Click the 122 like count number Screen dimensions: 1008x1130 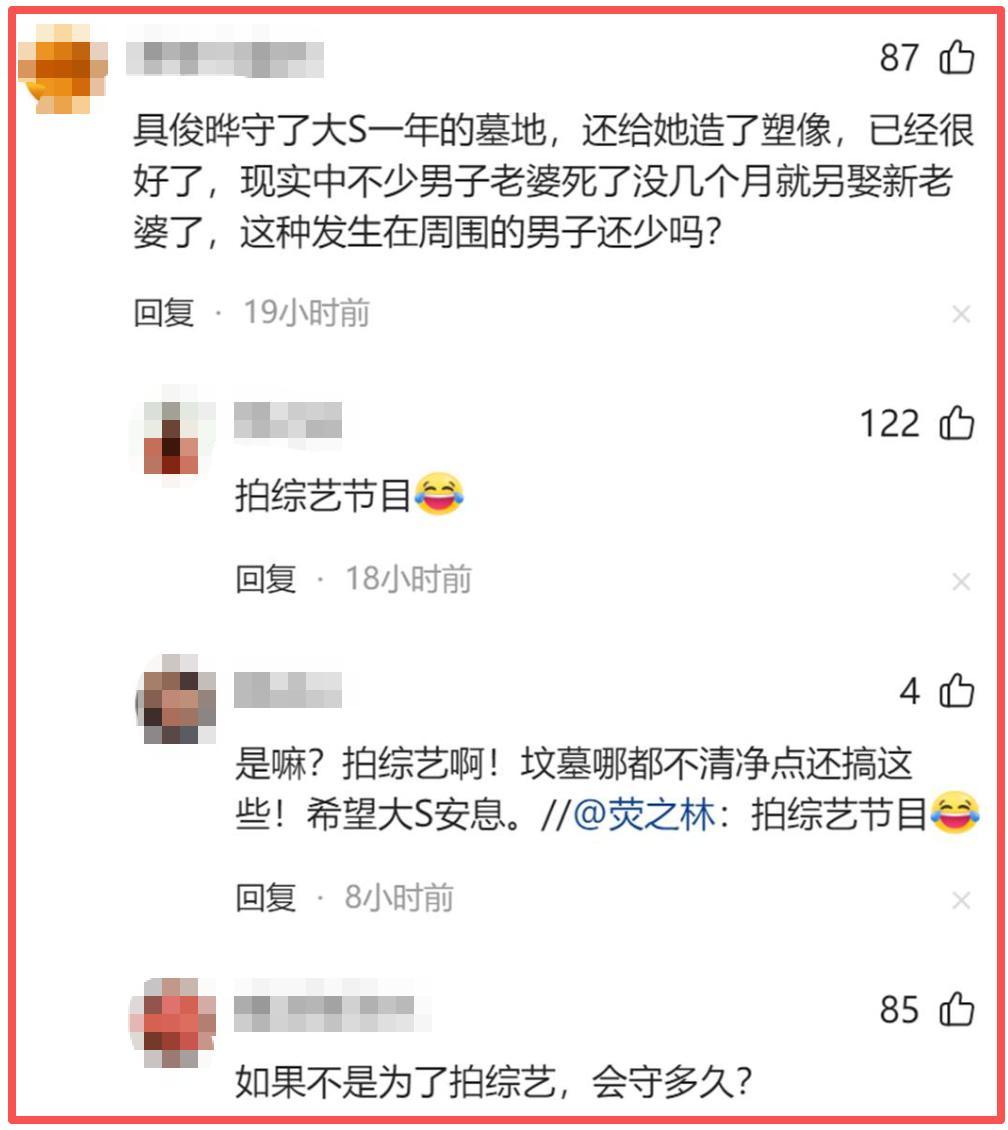click(890, 423)
